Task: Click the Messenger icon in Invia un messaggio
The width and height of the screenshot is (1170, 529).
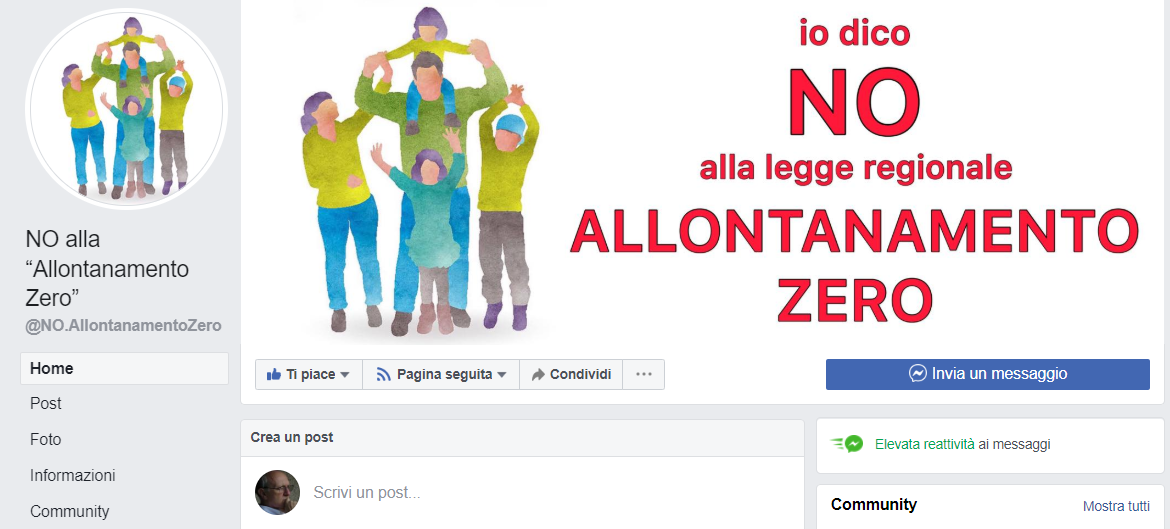Action: click(918, 374)
